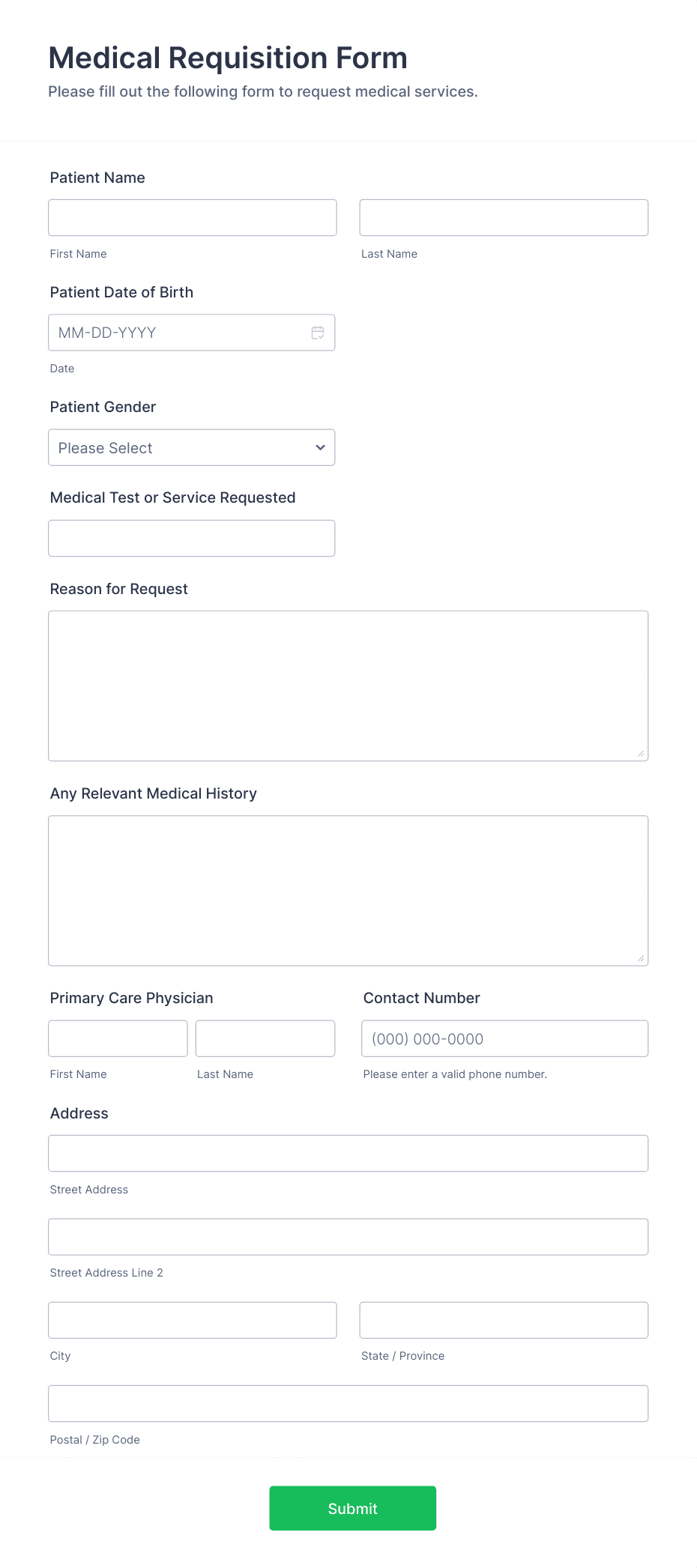Click the resize handle on Reason for Request textarea
This screenshot has width=697, height=1568.
point(642,753)
